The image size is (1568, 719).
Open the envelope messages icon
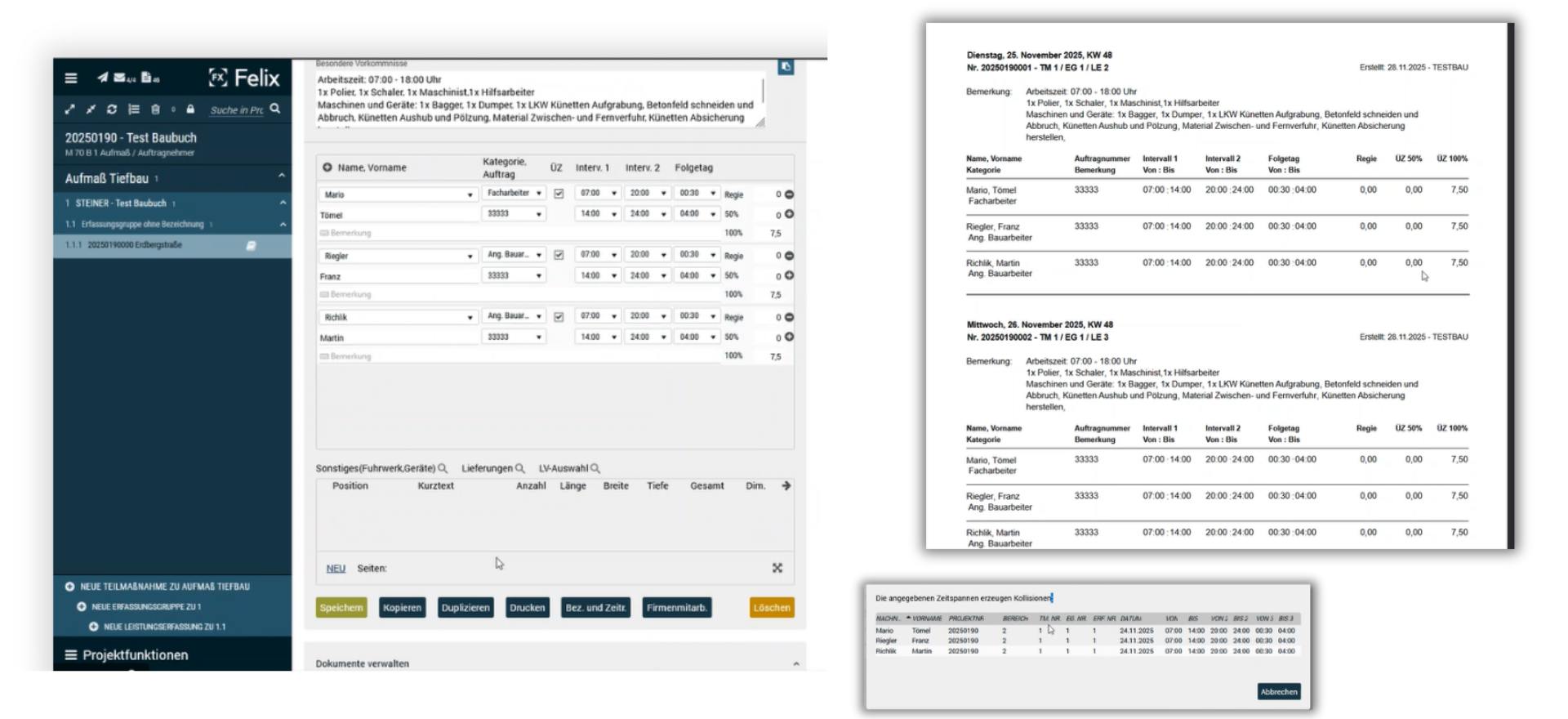click(x=121, y=78)
